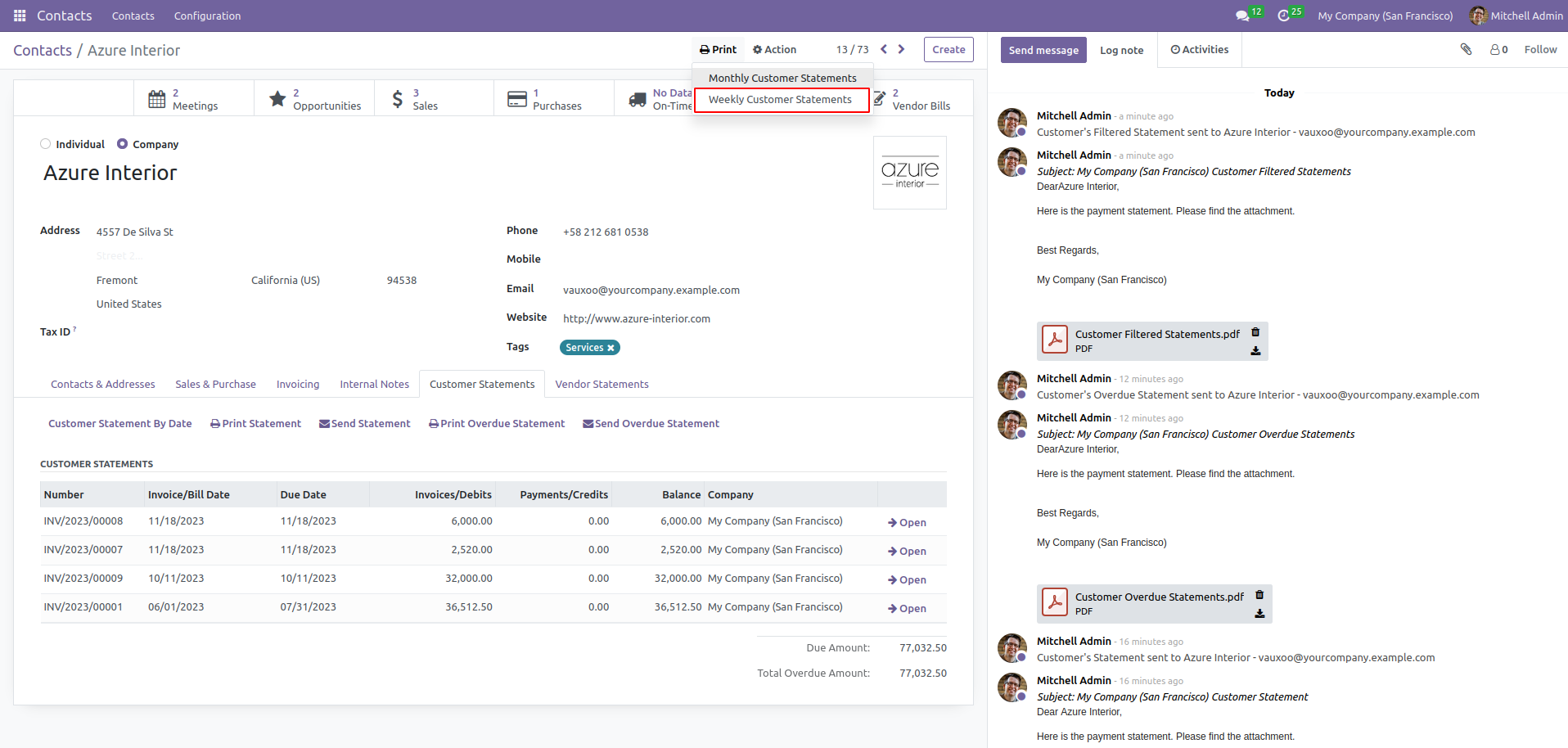Download Customer Filtered Statements.pdf attachment
This screenshot has height=748, width=1568.
pyautogui.click(x=1255, y=351)
